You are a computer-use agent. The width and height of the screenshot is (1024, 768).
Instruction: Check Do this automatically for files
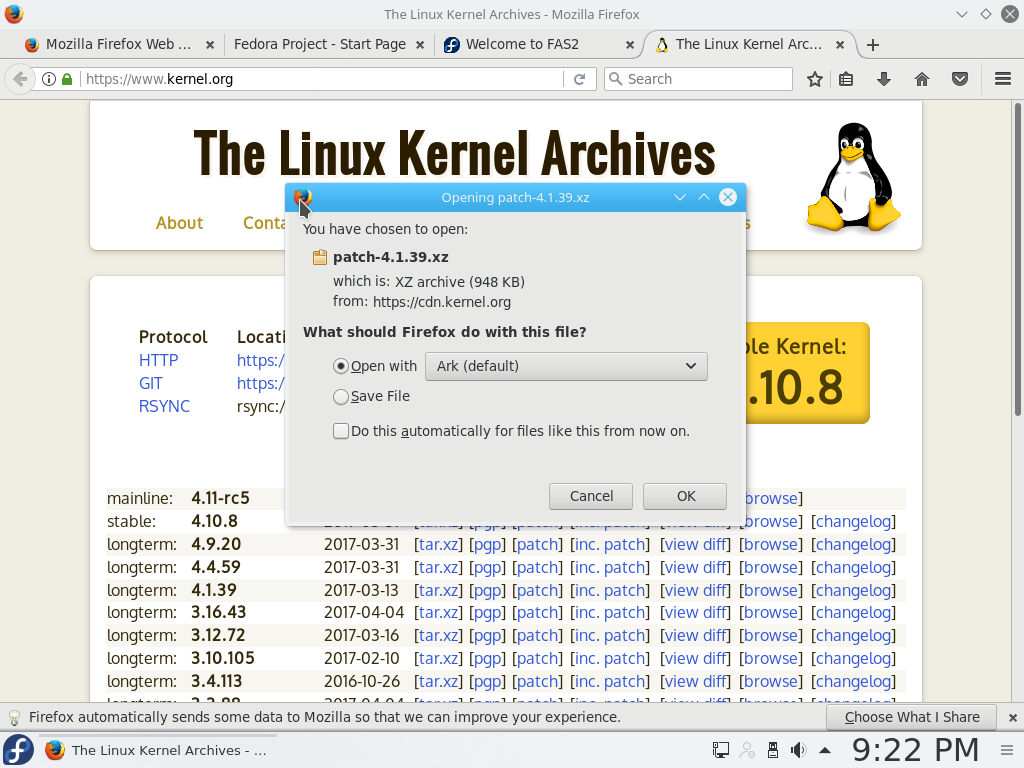341,431
